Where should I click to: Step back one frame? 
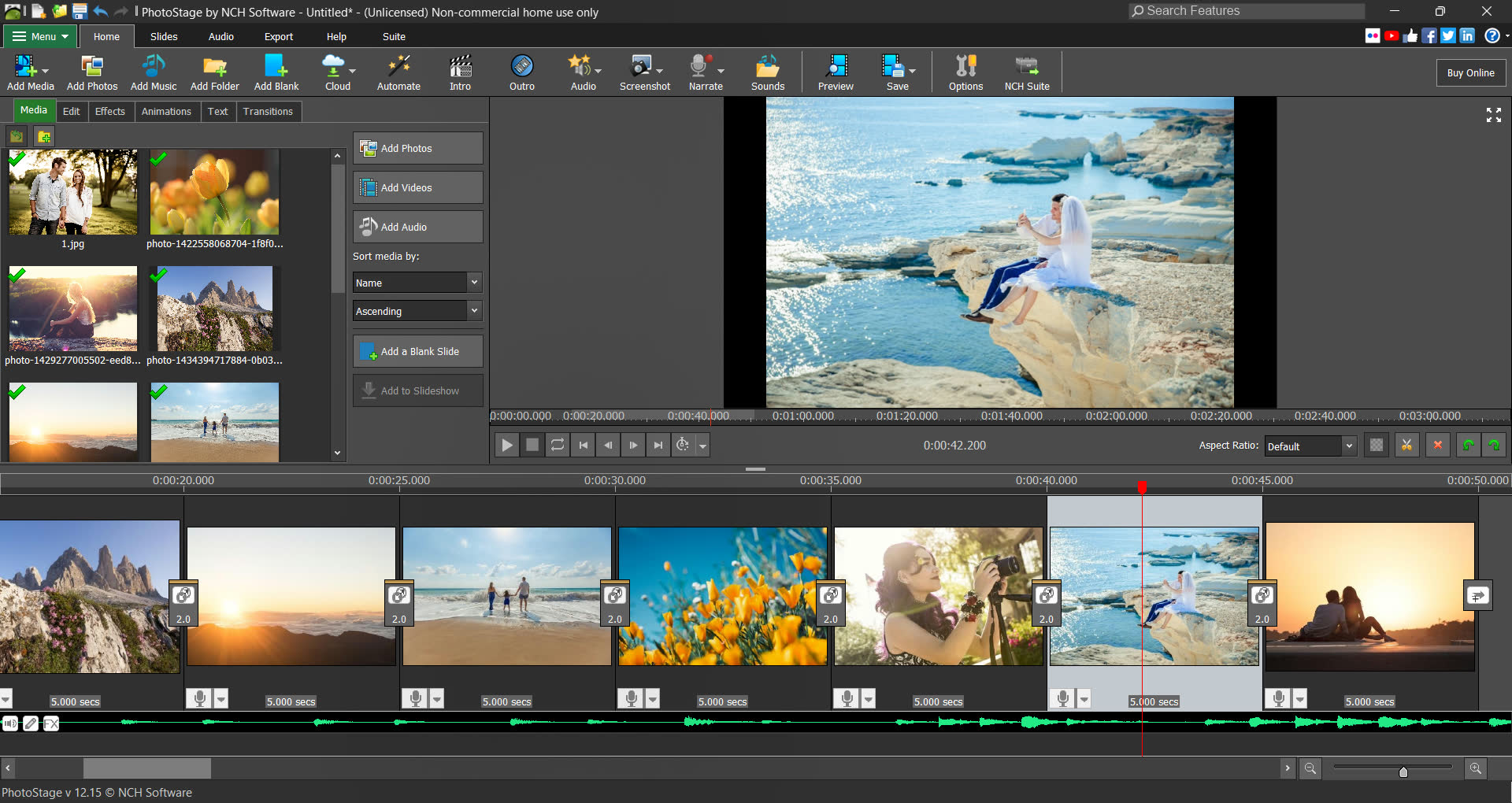(x=608, y=445)
